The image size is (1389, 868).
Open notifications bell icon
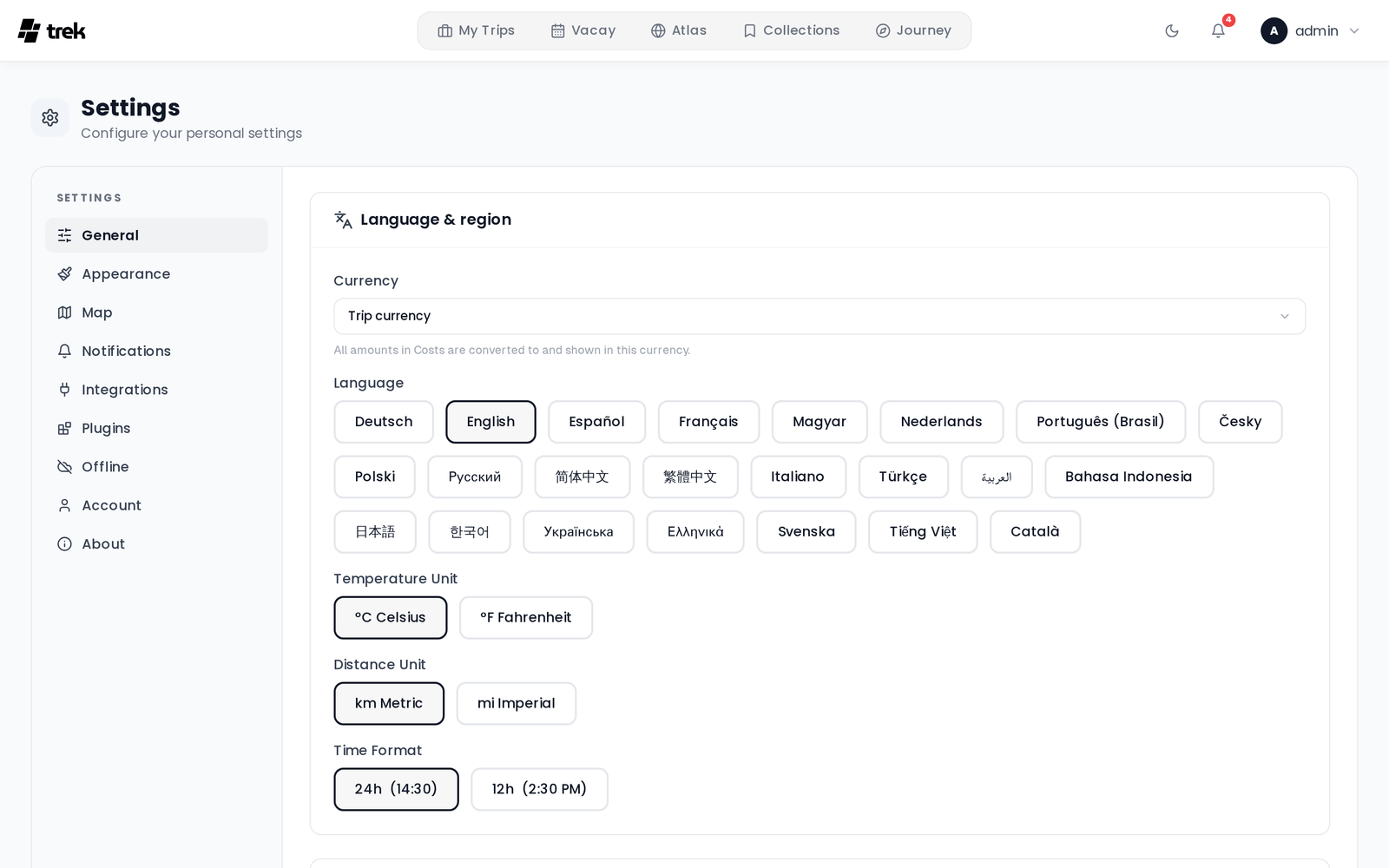tap(1218, 31)
